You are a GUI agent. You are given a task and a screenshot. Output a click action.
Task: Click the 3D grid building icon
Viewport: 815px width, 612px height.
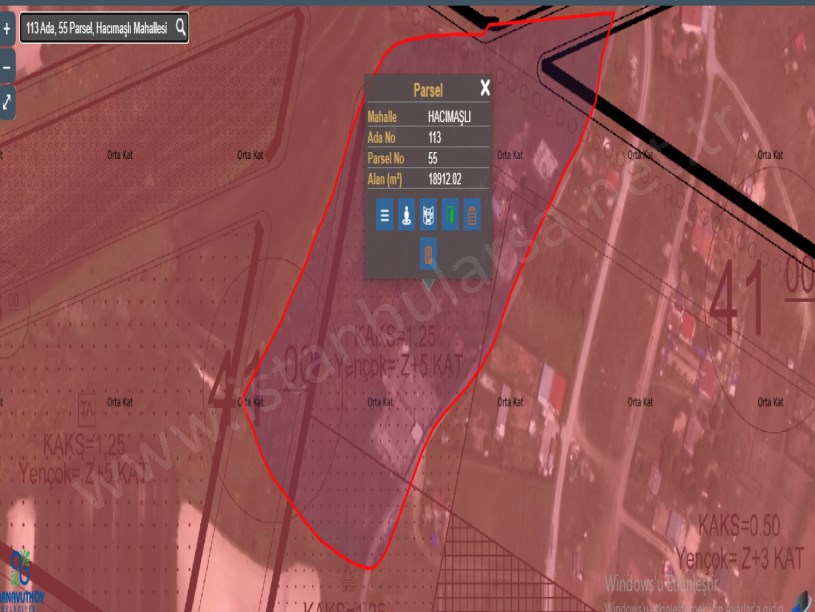[x=428, y=215]
